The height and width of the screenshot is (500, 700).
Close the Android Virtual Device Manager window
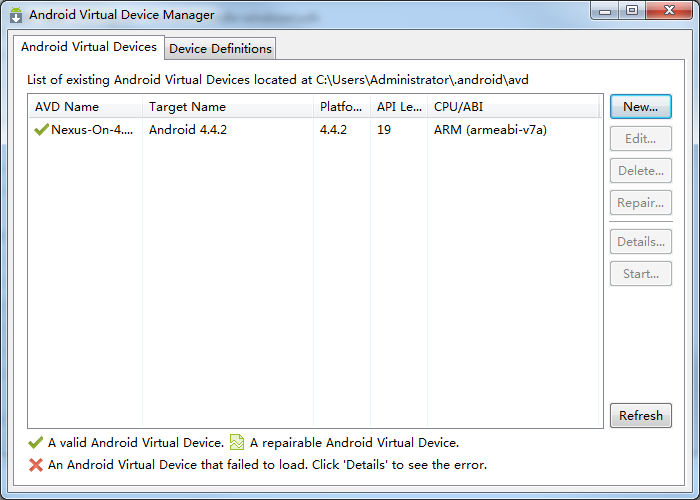pos(669,11)
